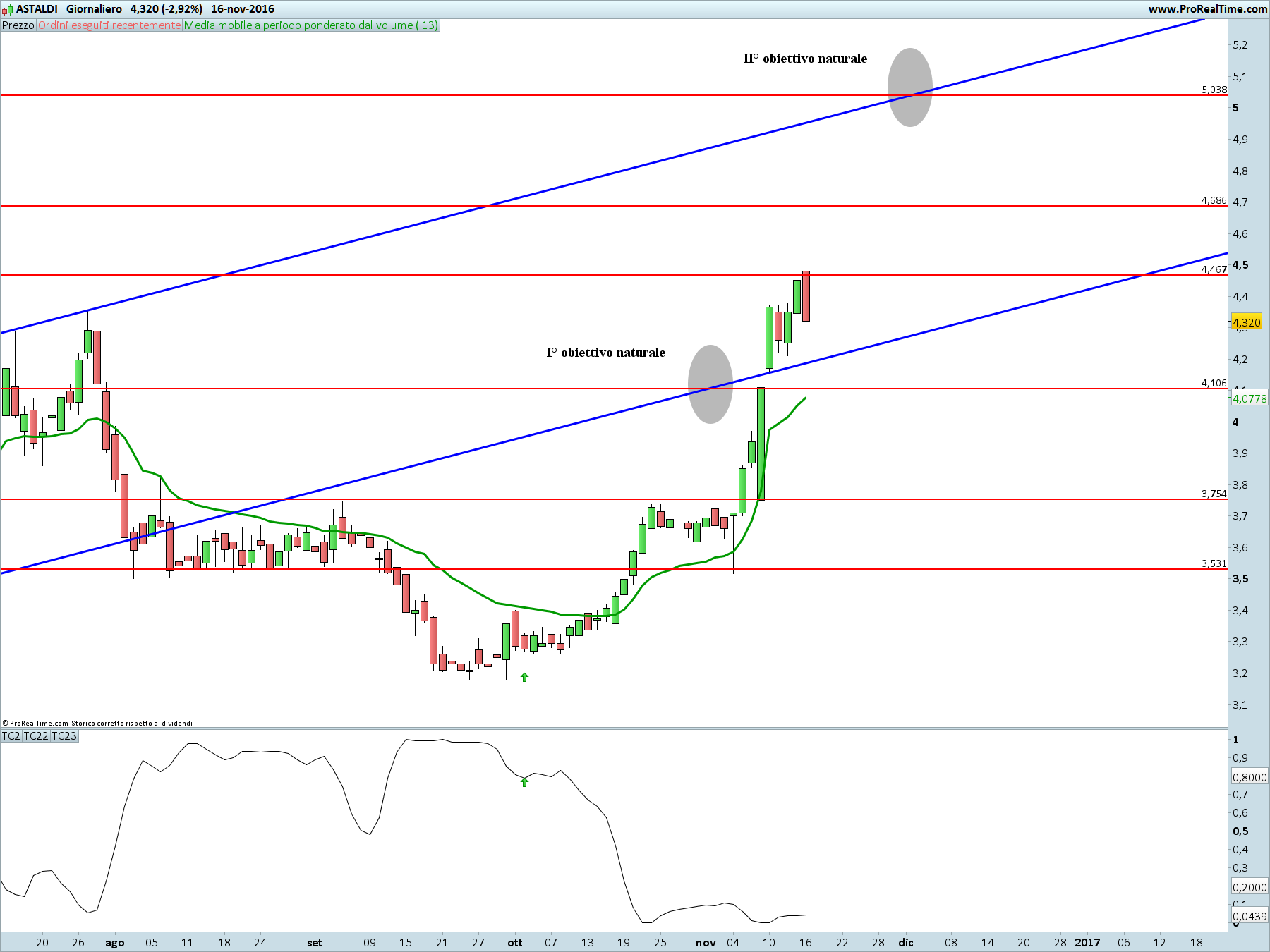
Task: Click the oscillator current value 0,0439
Action: pyautogui.click(x=1250, y=916)
